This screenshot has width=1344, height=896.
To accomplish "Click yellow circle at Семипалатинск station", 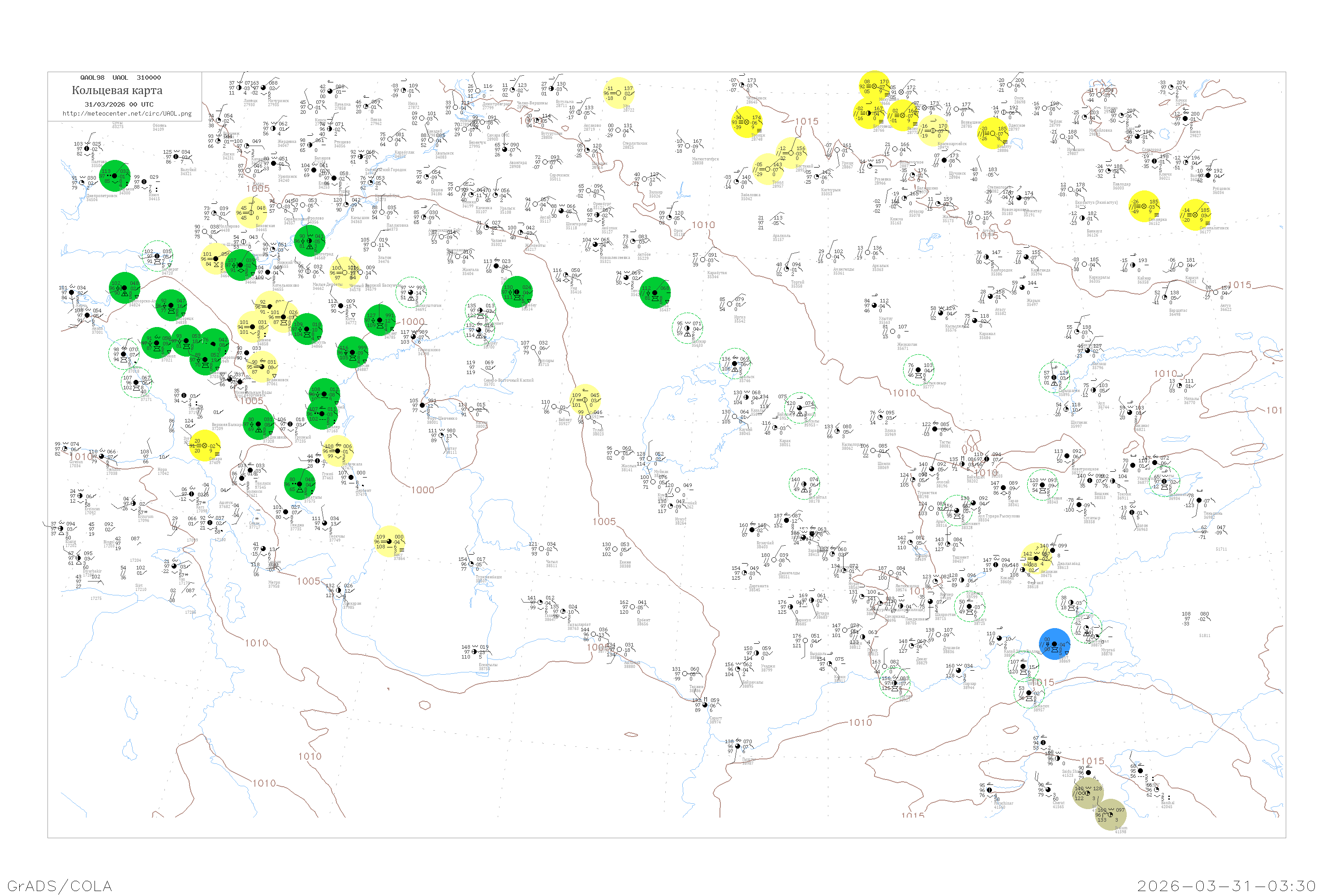I will click(1195, 215).
